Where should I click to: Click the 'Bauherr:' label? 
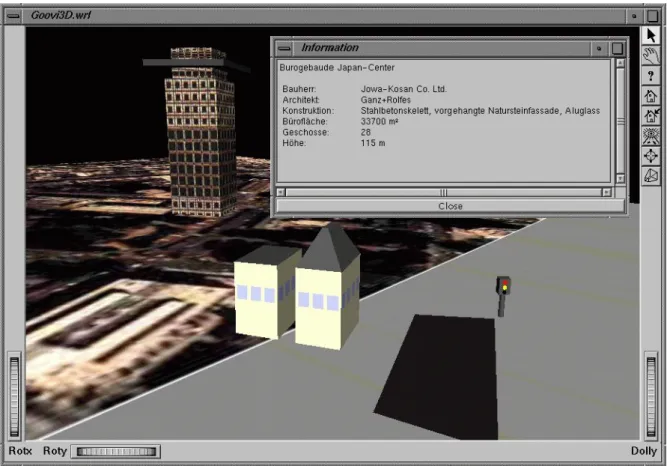click(x=299, y=89)
